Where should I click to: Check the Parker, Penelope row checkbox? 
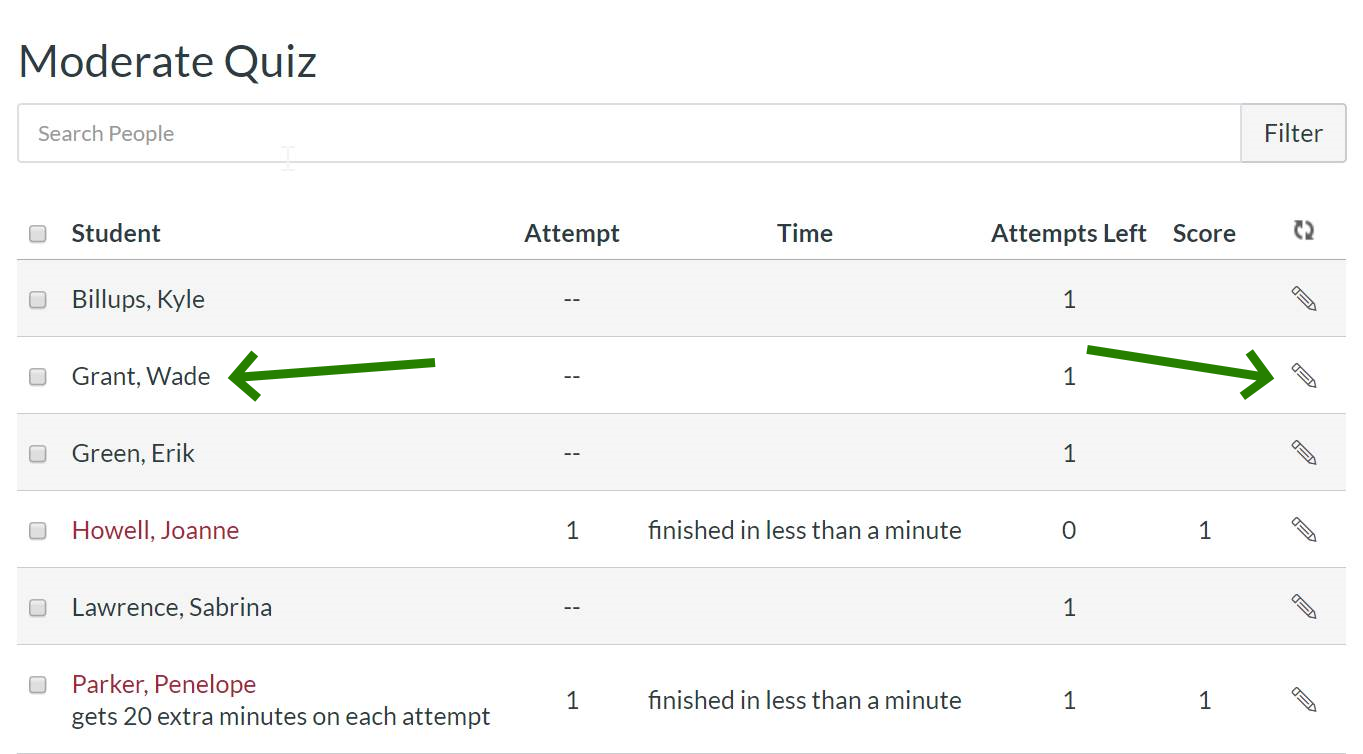pos(38,685)
